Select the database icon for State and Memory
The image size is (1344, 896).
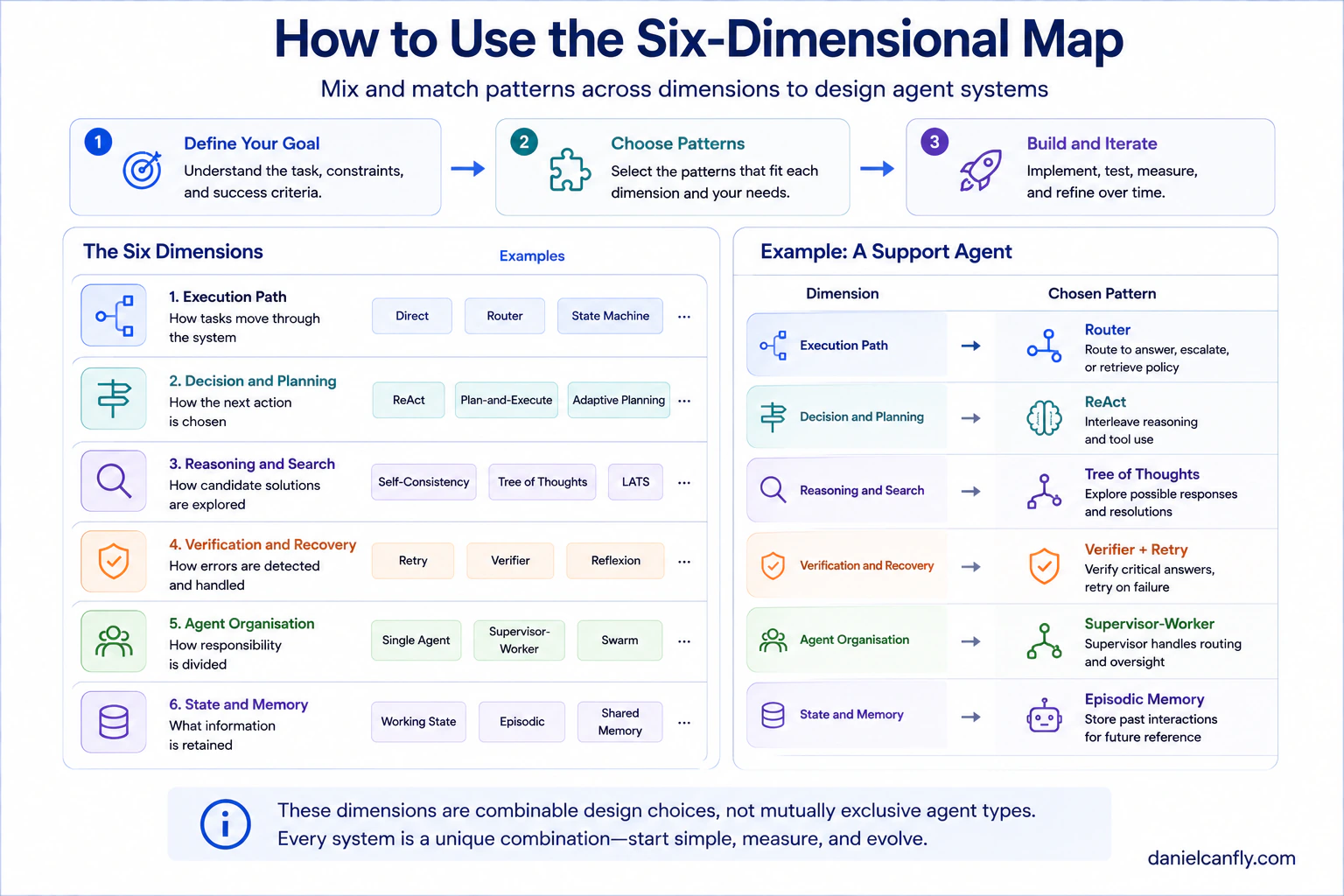pos(114,722)
